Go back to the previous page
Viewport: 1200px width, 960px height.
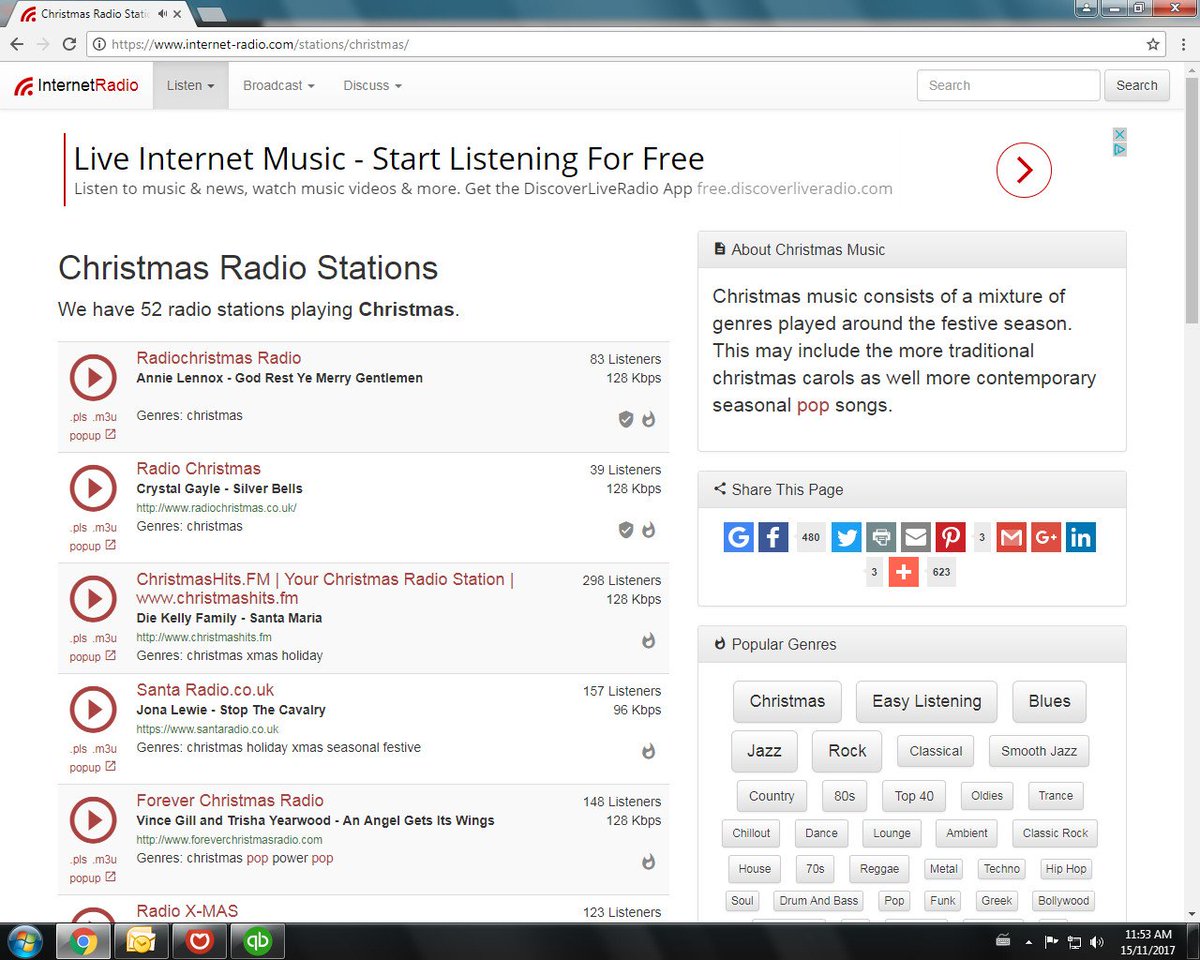pyautogui.click(x=16, y=44)
